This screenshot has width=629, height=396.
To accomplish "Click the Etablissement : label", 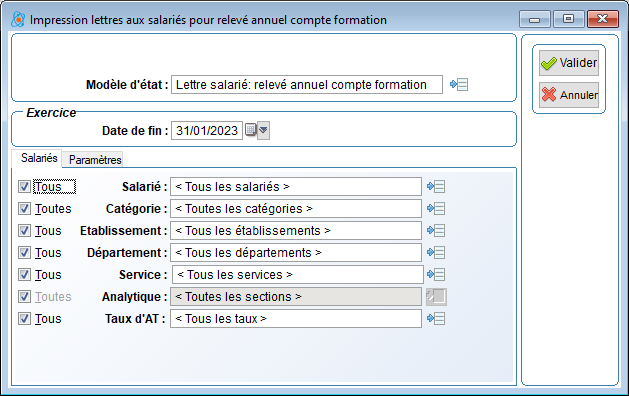I will coord(124,231).
